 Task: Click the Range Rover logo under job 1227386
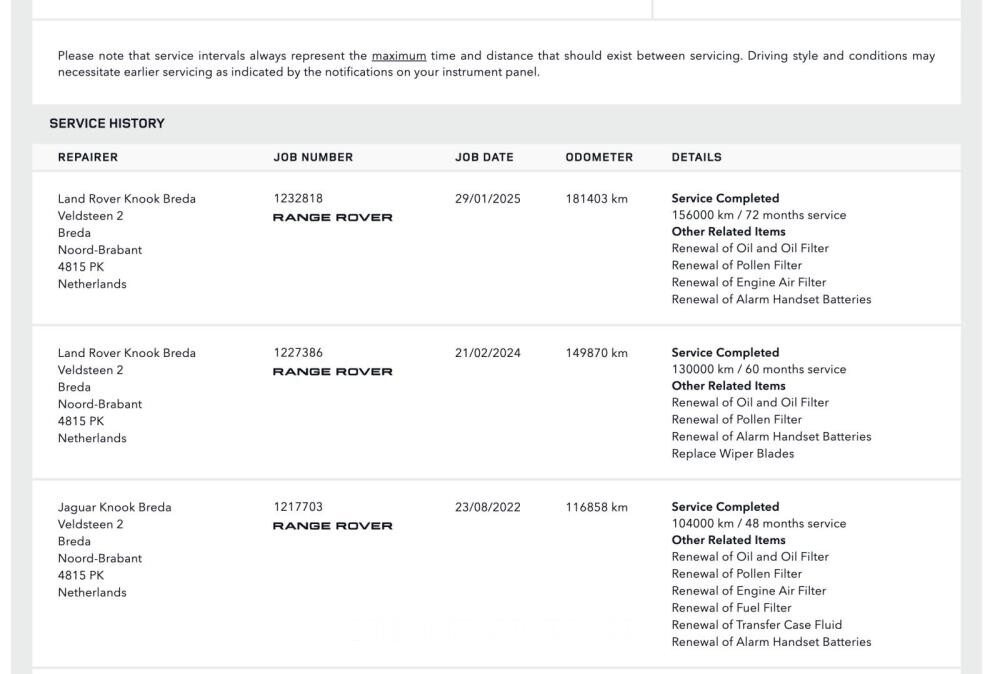333,372
